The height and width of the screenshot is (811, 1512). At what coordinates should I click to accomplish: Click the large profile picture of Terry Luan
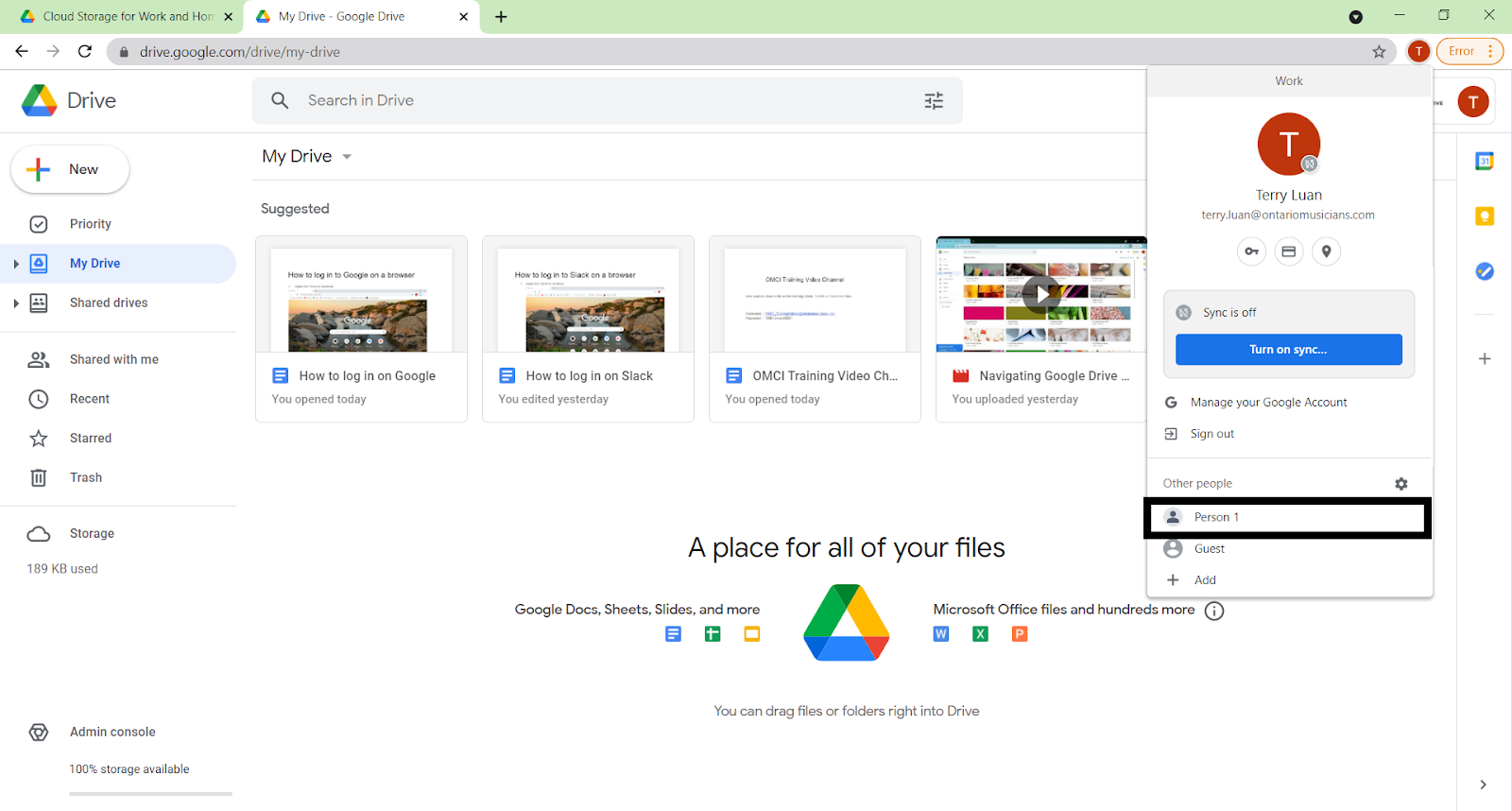(1288, 144)
